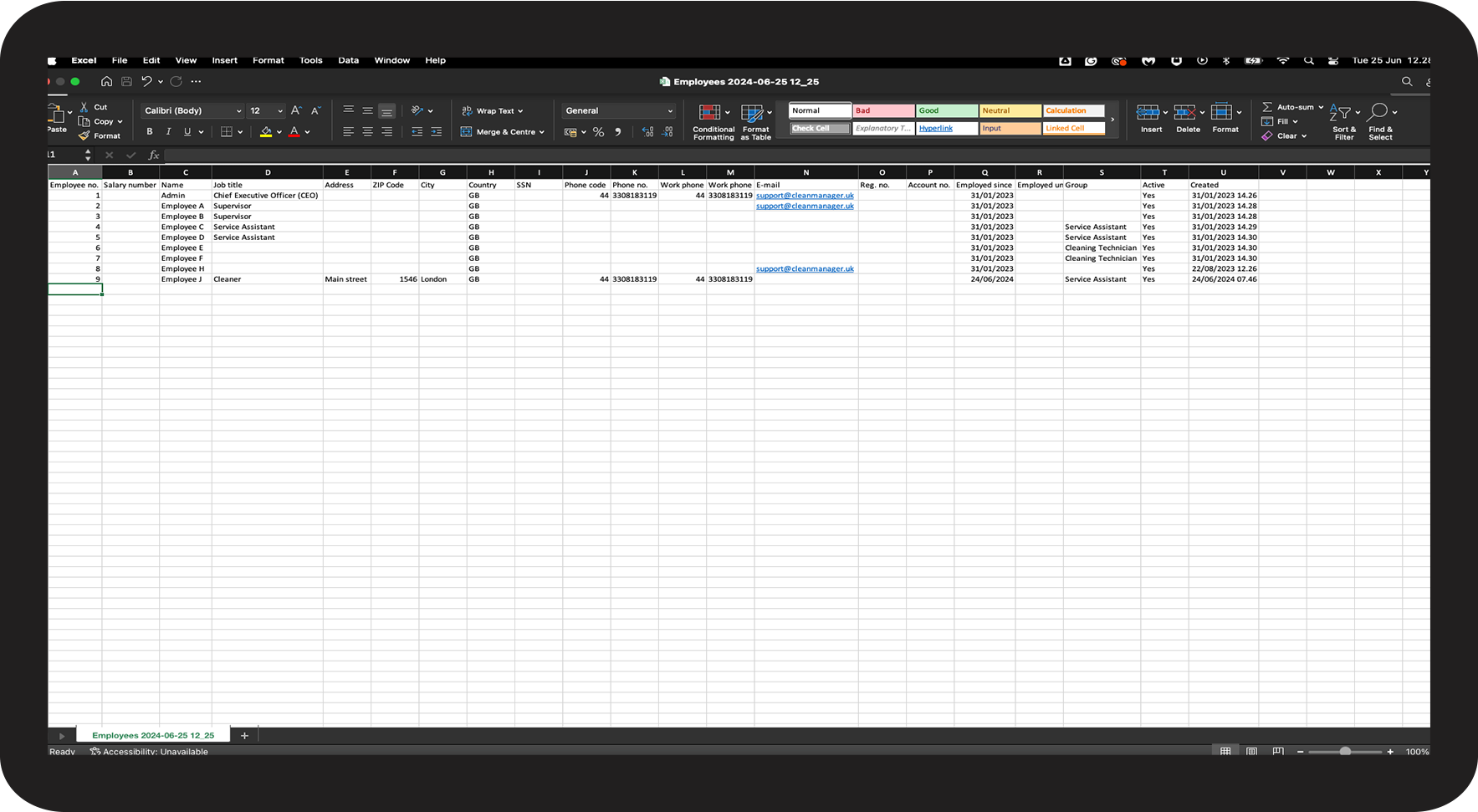Toggle underline formatting
The image size is (1478, 812).
(187, 132)
